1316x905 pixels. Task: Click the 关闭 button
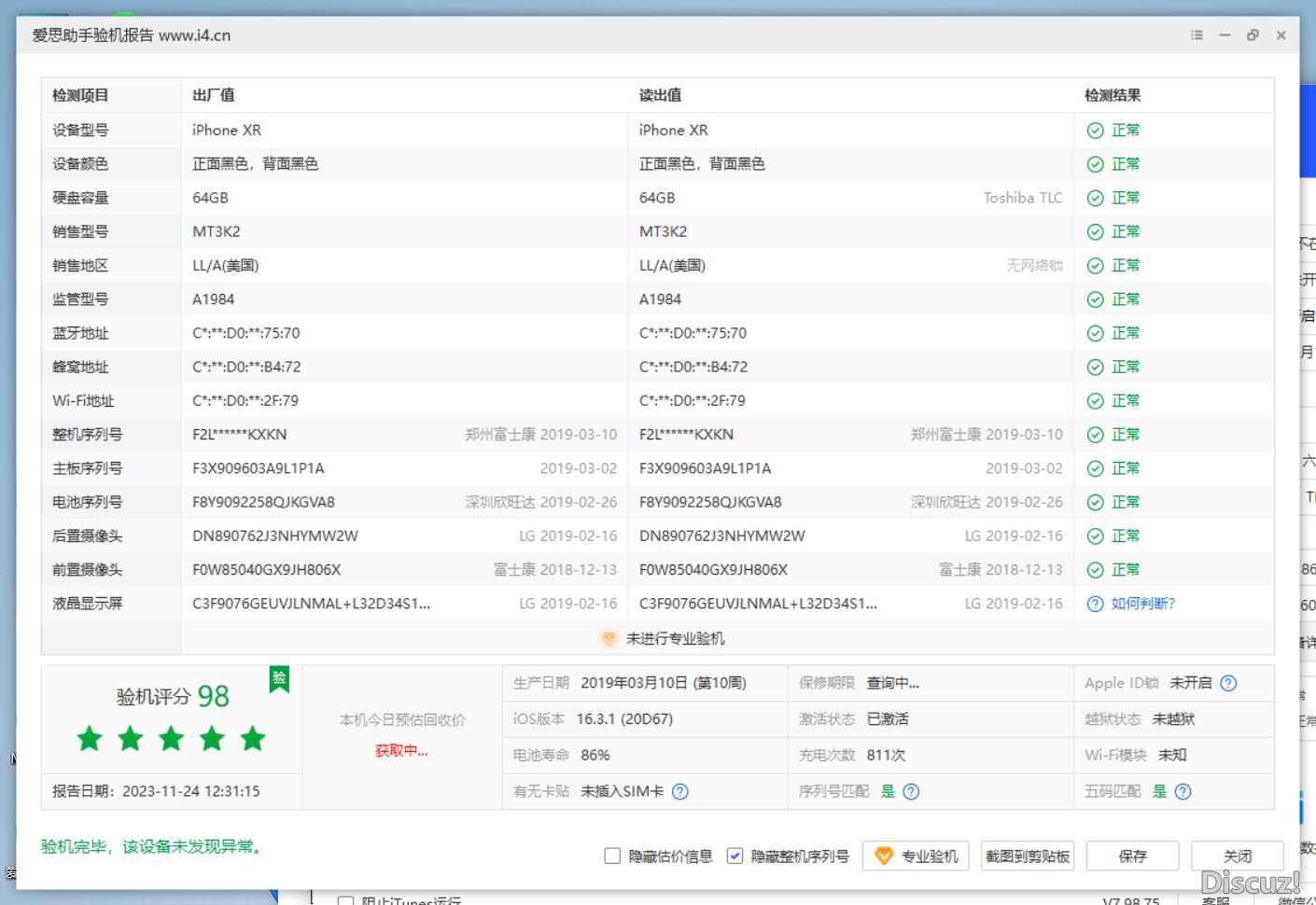[x=1238, y=856]
